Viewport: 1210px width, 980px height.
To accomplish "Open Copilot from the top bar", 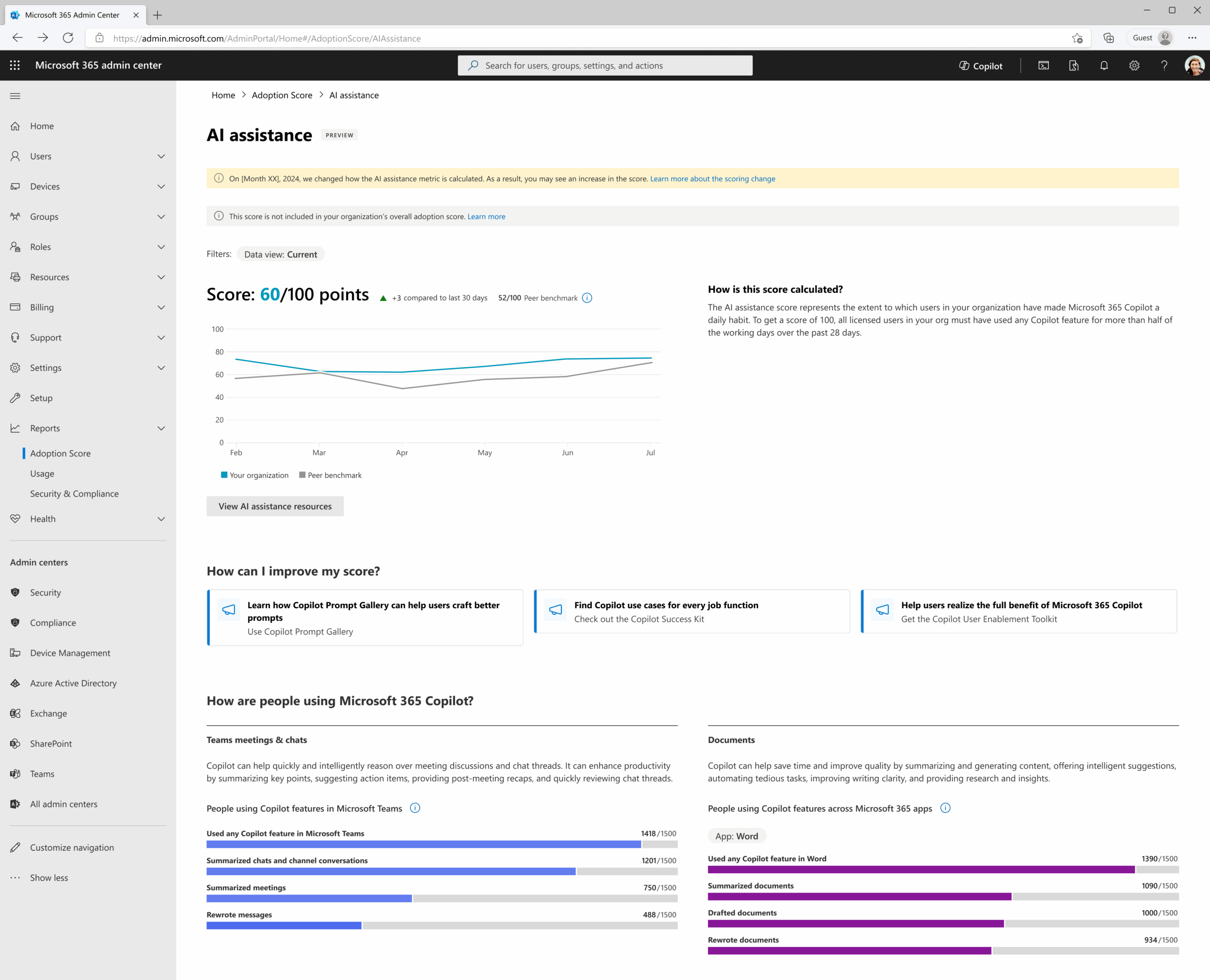I will (980, 66).
